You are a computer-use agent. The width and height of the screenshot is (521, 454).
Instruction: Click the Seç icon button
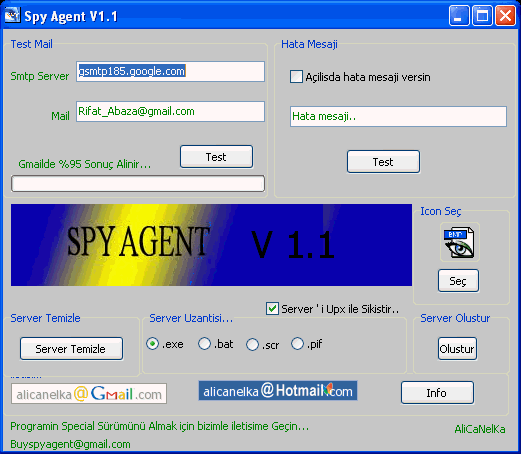458,281
